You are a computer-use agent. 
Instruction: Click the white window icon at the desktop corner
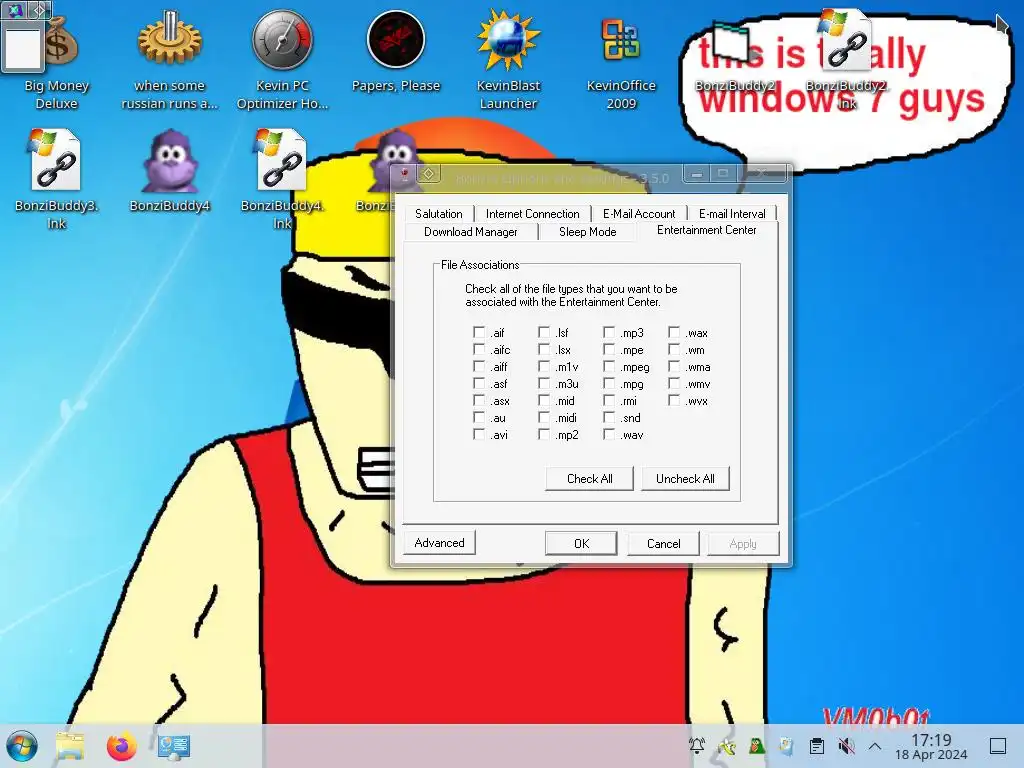point(22,48)
